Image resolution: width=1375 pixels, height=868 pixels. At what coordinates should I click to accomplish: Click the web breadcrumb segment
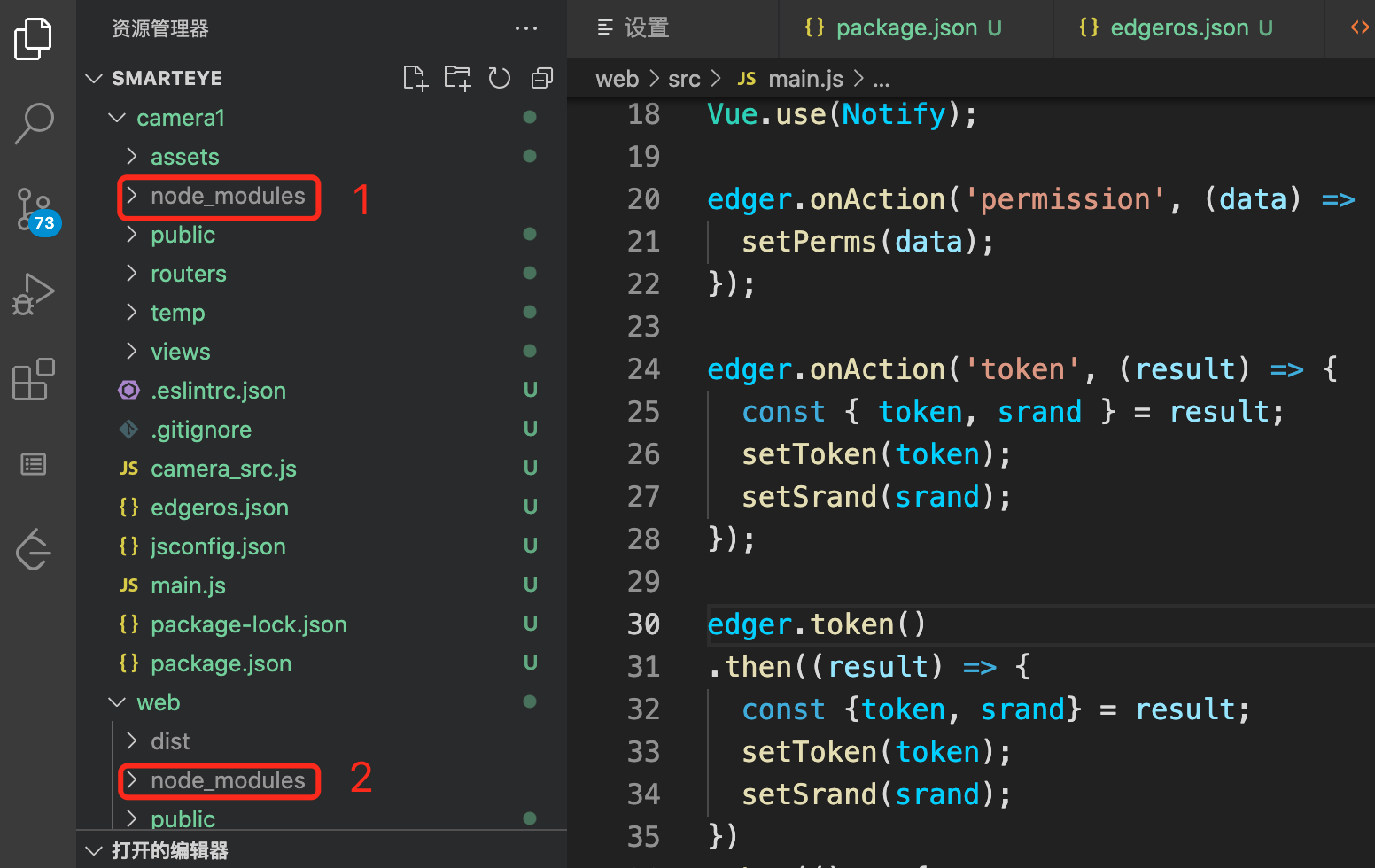[x=617, y=79]
